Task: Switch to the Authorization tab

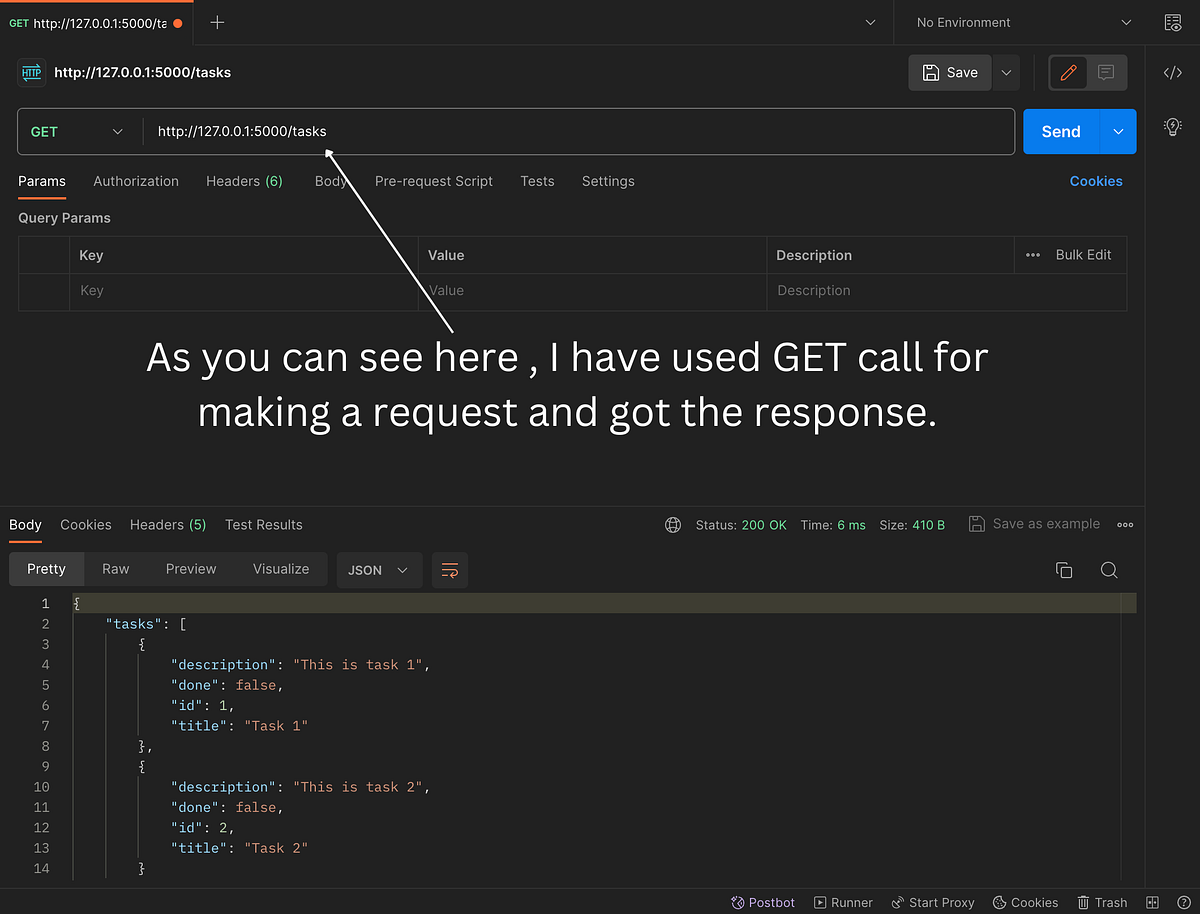Action: (136, 181)
